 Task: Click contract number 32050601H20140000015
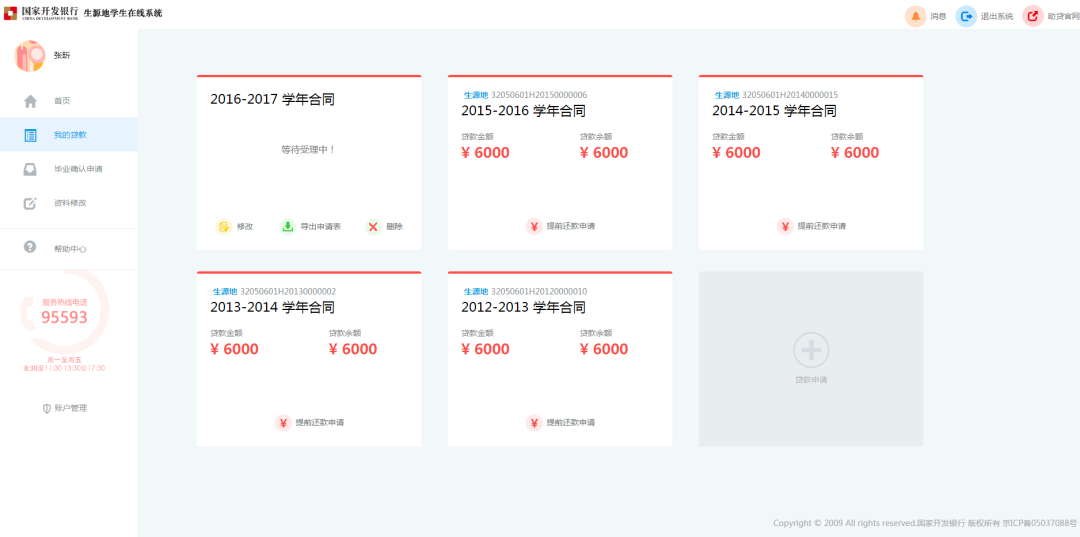pos(790,95)
